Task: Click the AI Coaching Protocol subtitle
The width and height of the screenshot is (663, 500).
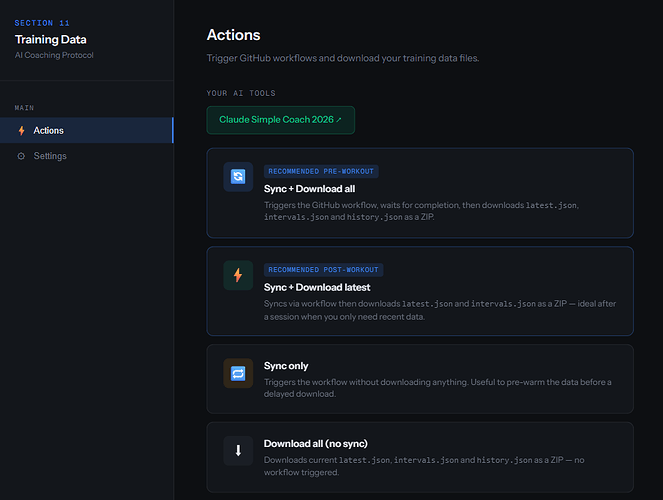Action: click(x=54, y=55)
